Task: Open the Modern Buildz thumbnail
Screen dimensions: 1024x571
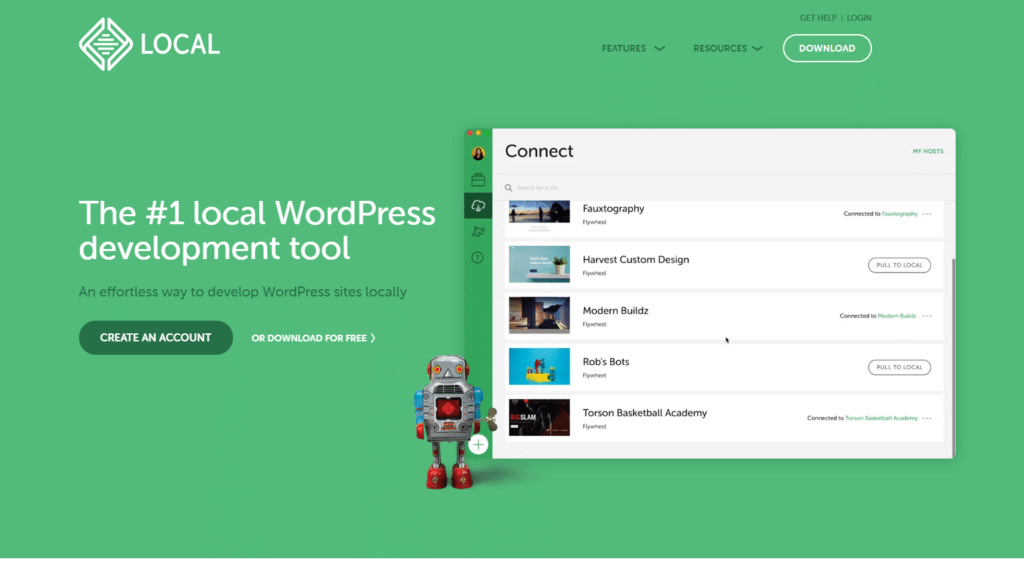Action: click(x=539, y=315)
